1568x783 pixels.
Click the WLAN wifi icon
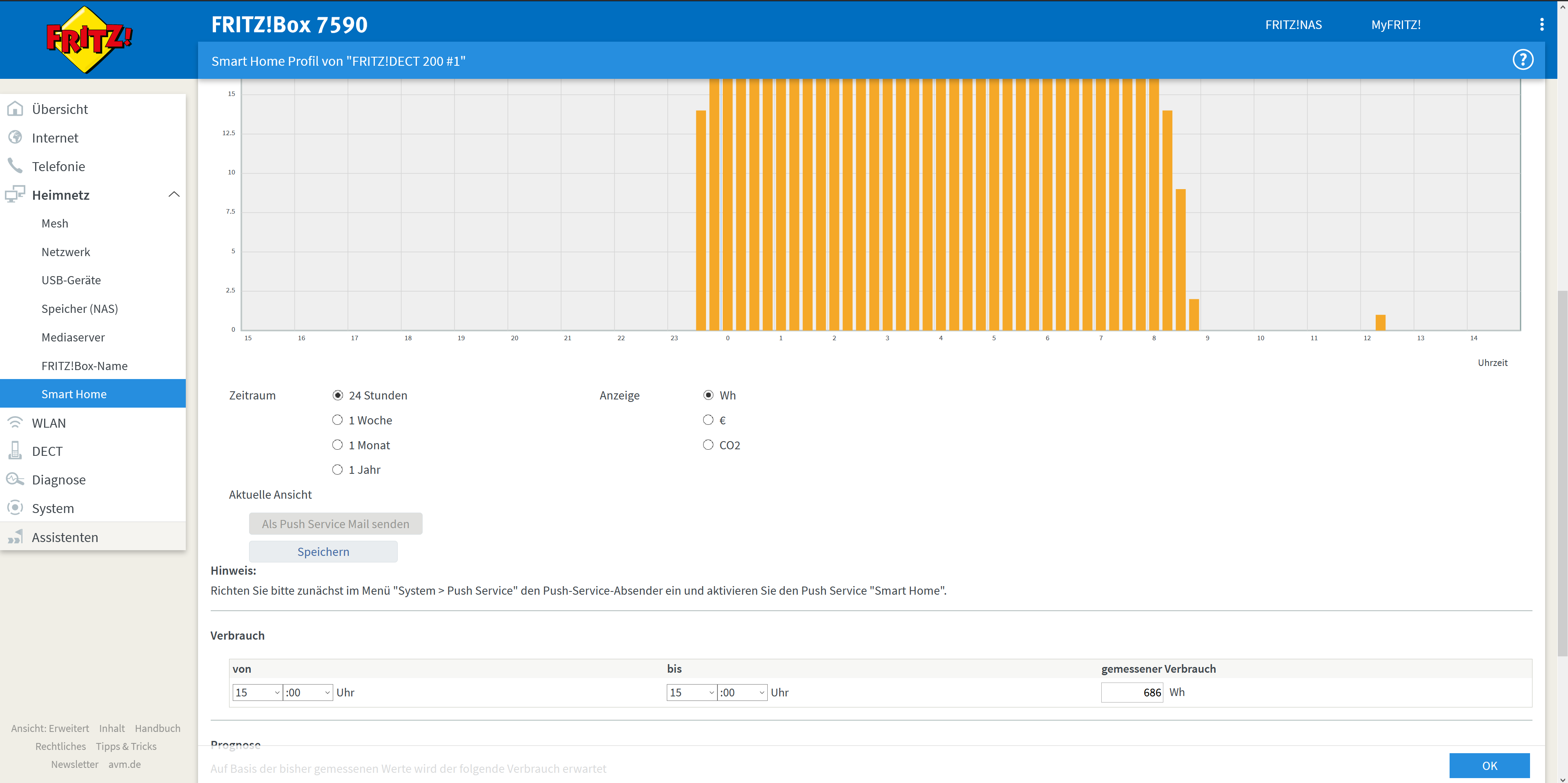coord(15,423)
